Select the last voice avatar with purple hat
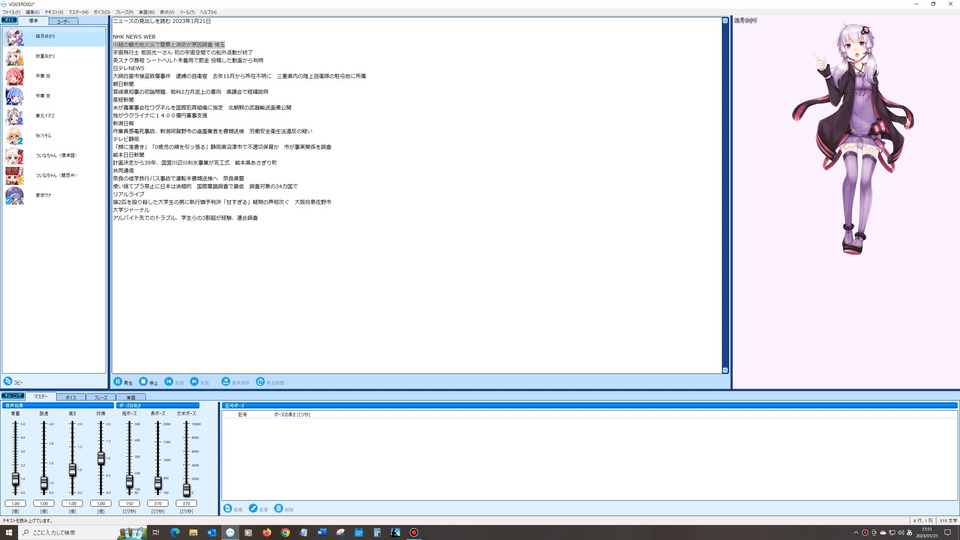This screenshot has width=960, height=540. tap(14, 195)
